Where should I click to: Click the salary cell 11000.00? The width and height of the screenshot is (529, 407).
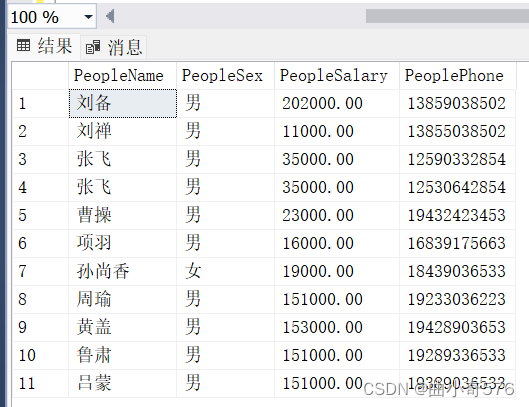(x=337, y=132)
